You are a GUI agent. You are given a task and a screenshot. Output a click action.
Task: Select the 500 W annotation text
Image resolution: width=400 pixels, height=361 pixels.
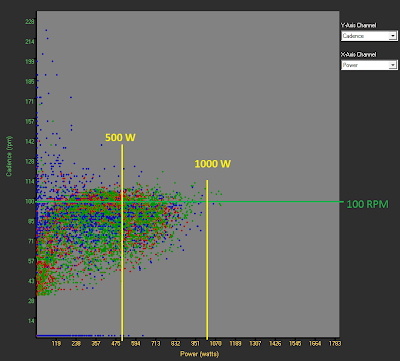pos(120,137)
